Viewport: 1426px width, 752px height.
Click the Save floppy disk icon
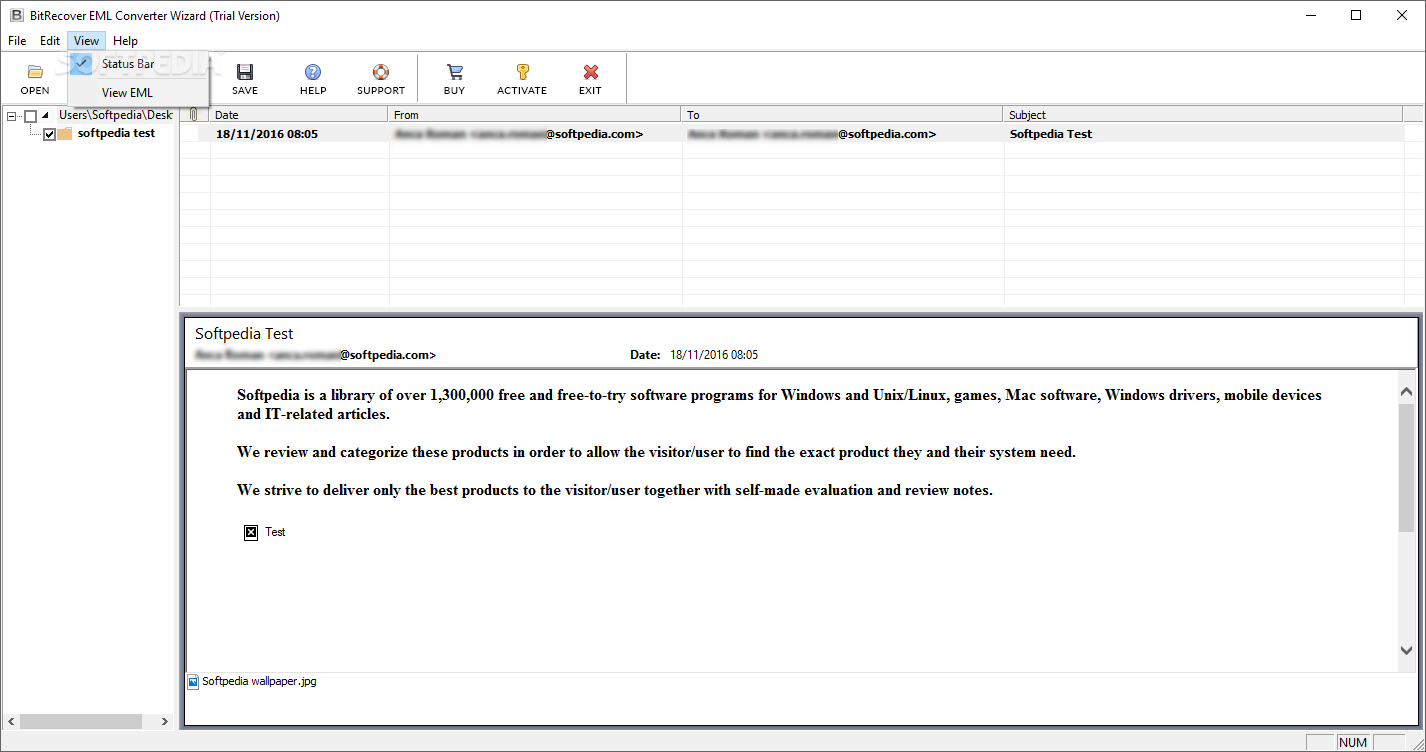(245, 72)
